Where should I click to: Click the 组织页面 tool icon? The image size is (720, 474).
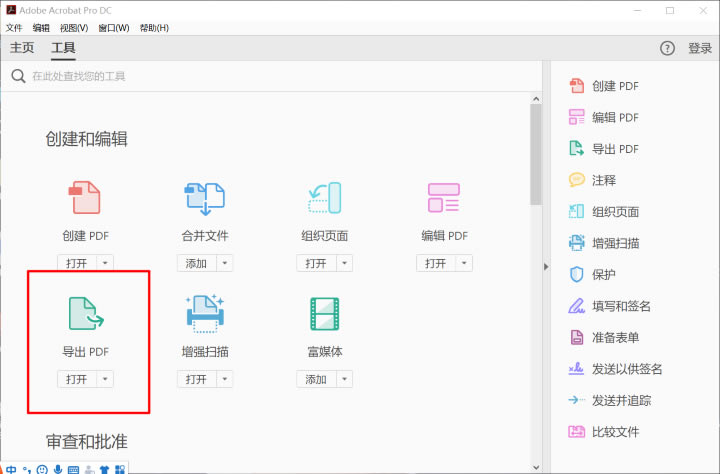[325, 199]
